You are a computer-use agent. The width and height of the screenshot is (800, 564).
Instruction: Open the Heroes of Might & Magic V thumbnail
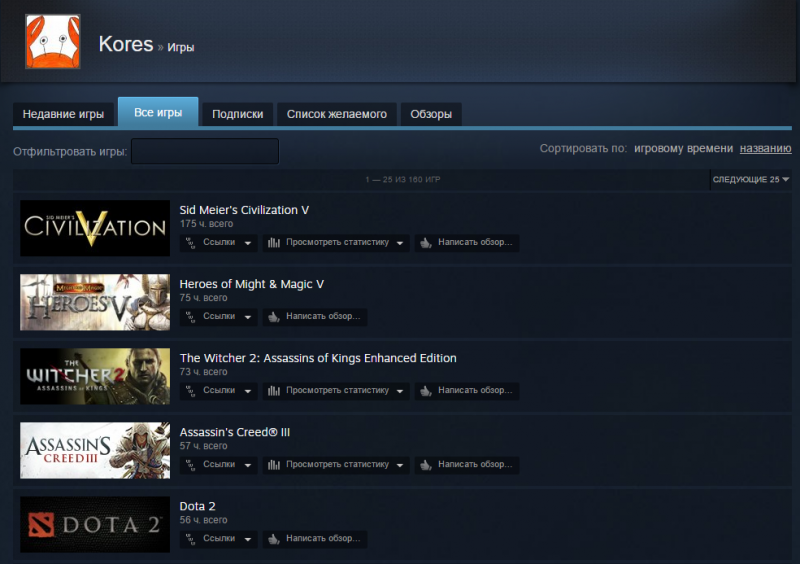pyautogui.click(x=95, y=302)
